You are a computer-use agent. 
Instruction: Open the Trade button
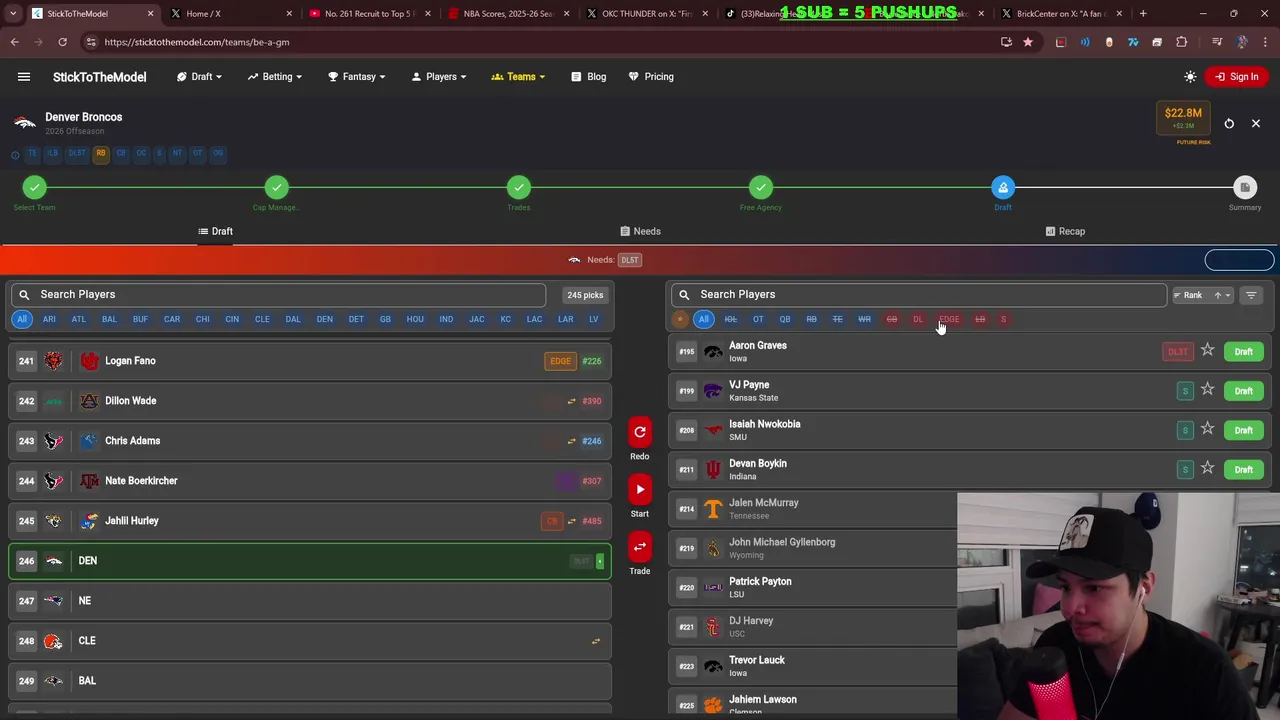tap(640, 547)
